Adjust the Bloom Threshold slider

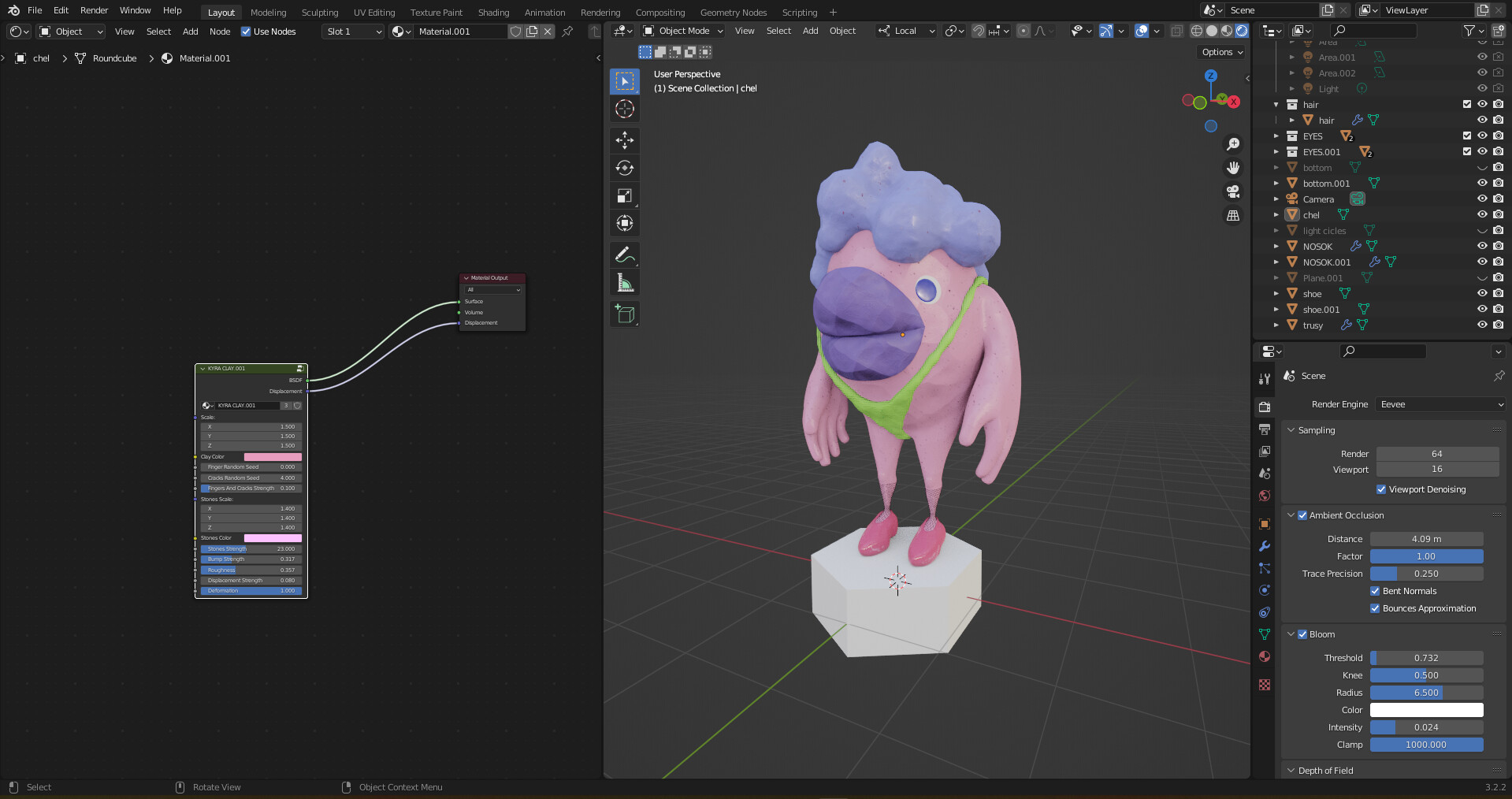(x=1427, y=658)
